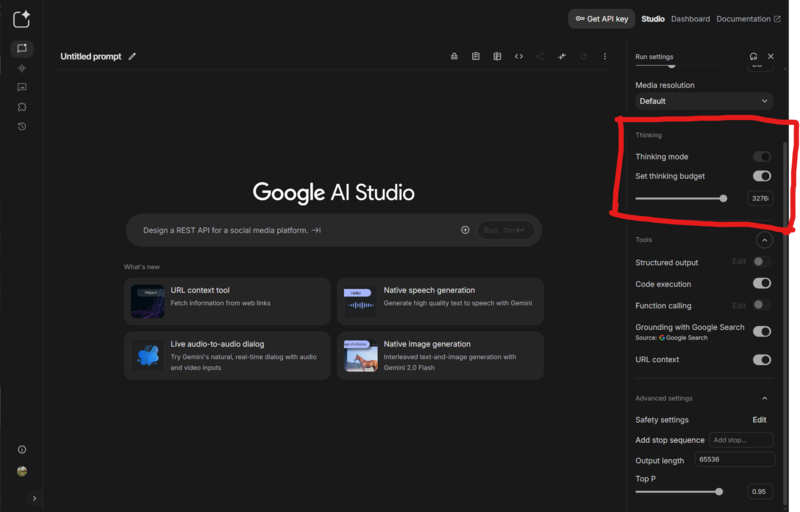
Task: Click the rerun refresh icon
Action: (583, 57)
